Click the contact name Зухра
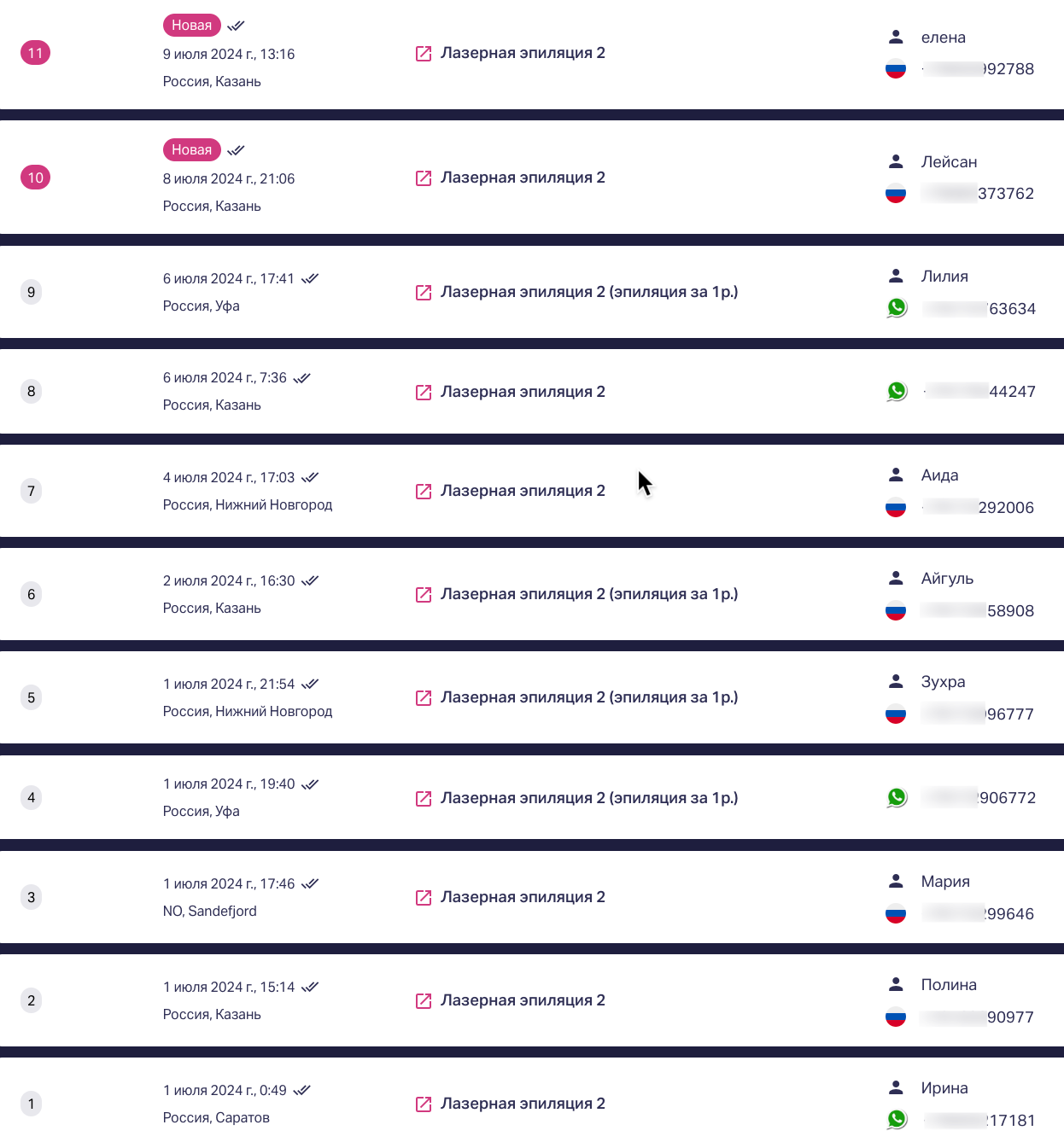 pyautogui.click(x=943, y=682)
